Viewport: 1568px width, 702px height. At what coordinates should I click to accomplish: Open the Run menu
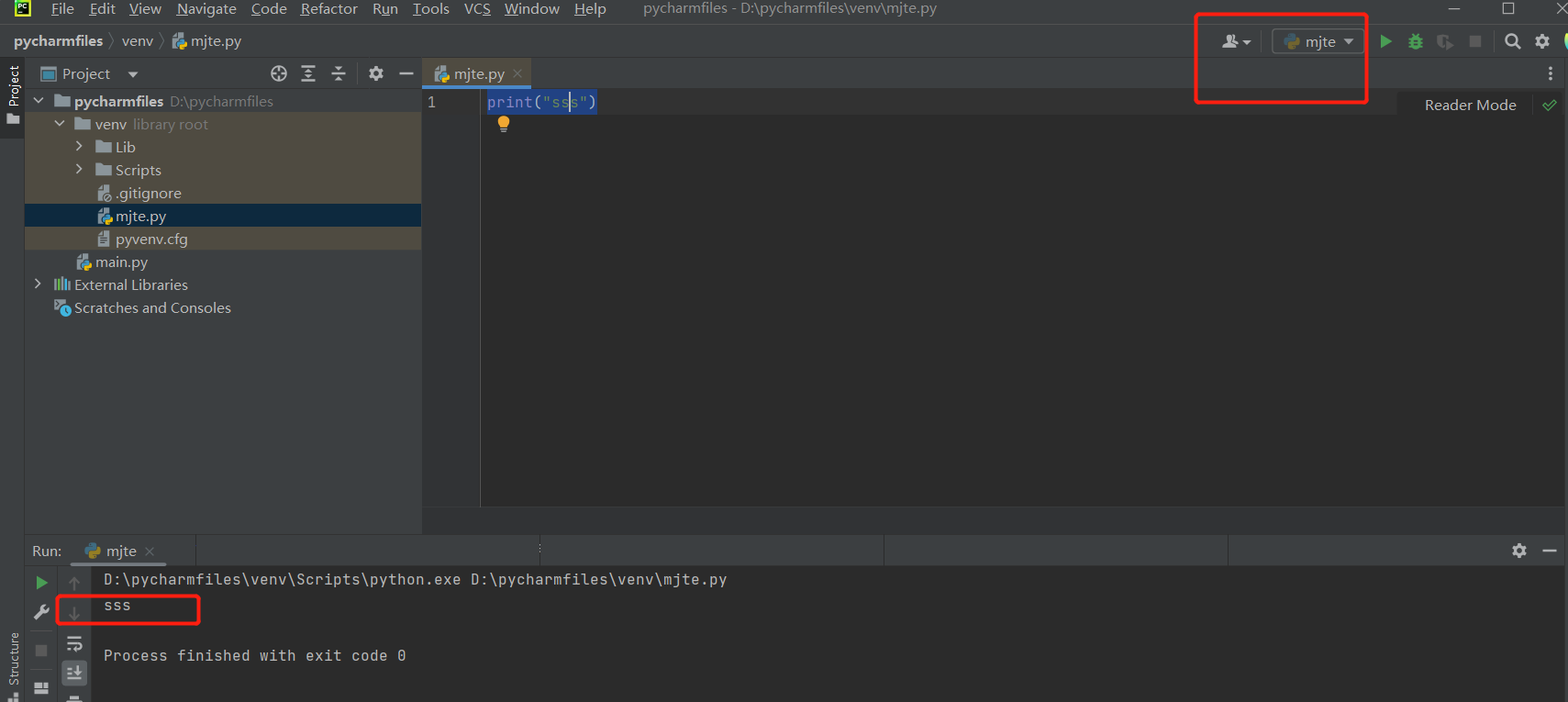pyautogui.click(x=385, y=9)
